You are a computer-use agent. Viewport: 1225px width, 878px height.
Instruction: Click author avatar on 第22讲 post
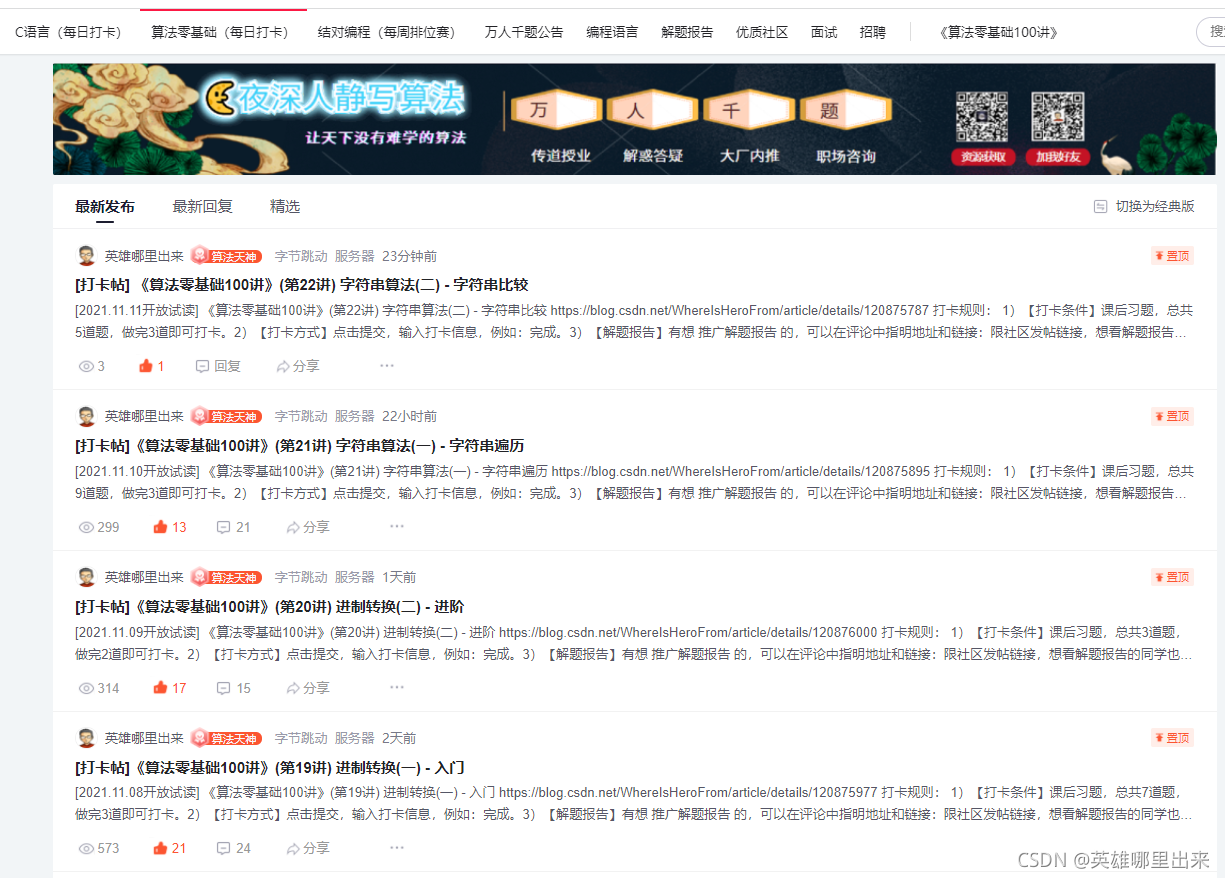click(x=87, y=256)
